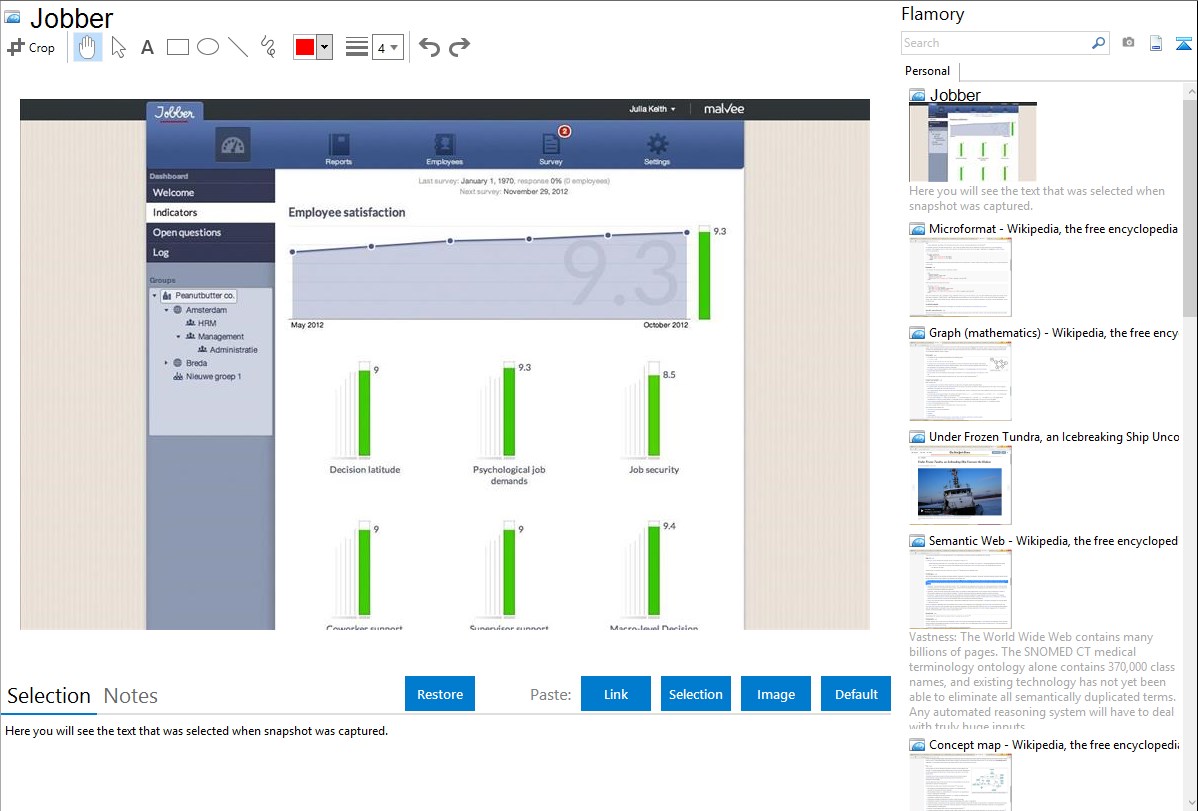Click the search magnifier icon

click(1098, 43)
